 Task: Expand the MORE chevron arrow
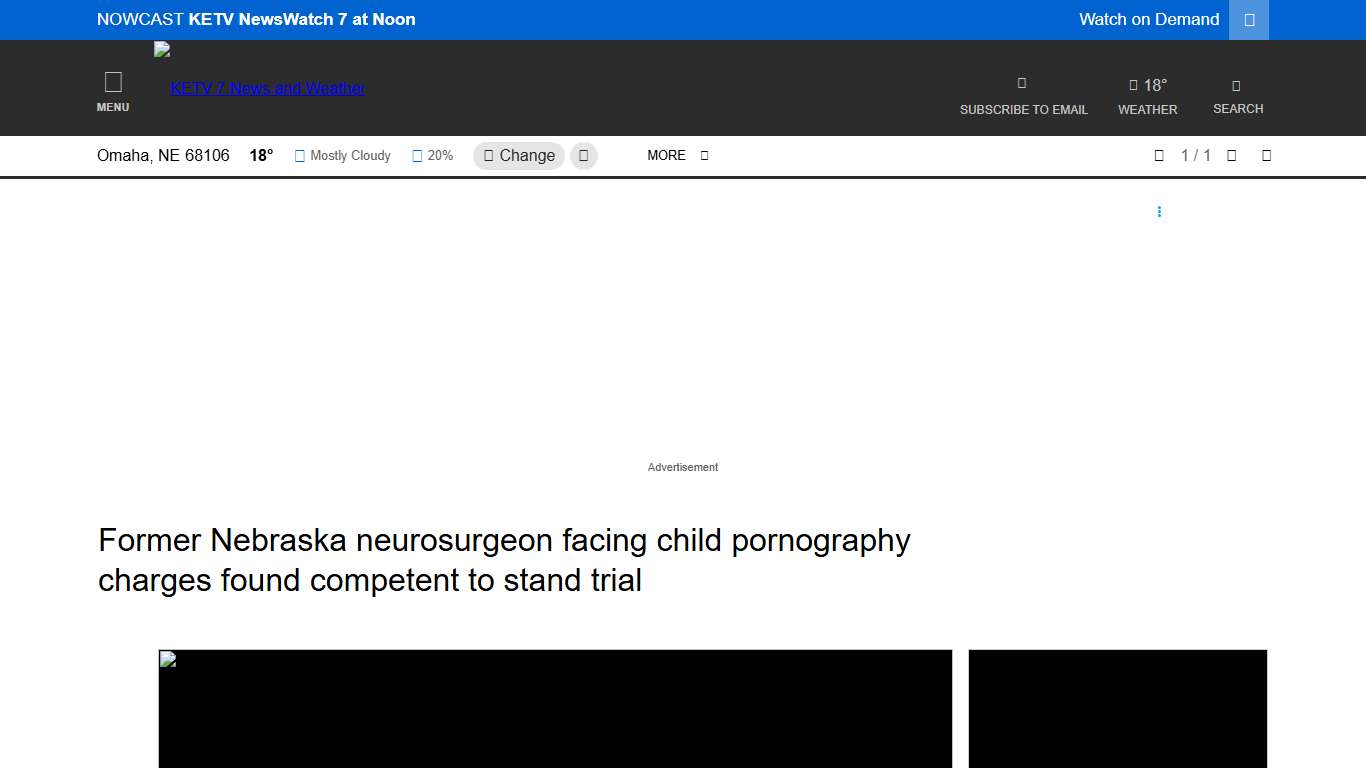pyautogui.click(x=703, y=155)
